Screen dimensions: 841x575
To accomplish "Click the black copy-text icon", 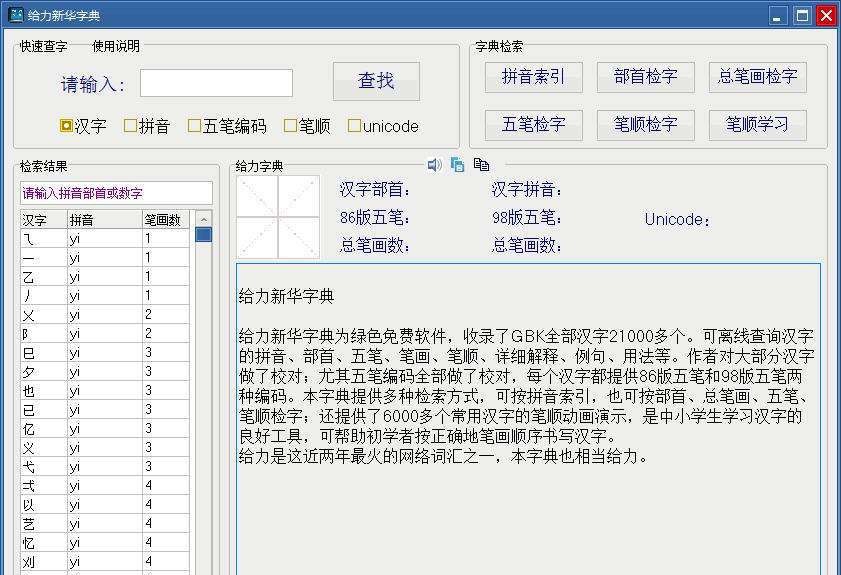I will pos(481,165).
